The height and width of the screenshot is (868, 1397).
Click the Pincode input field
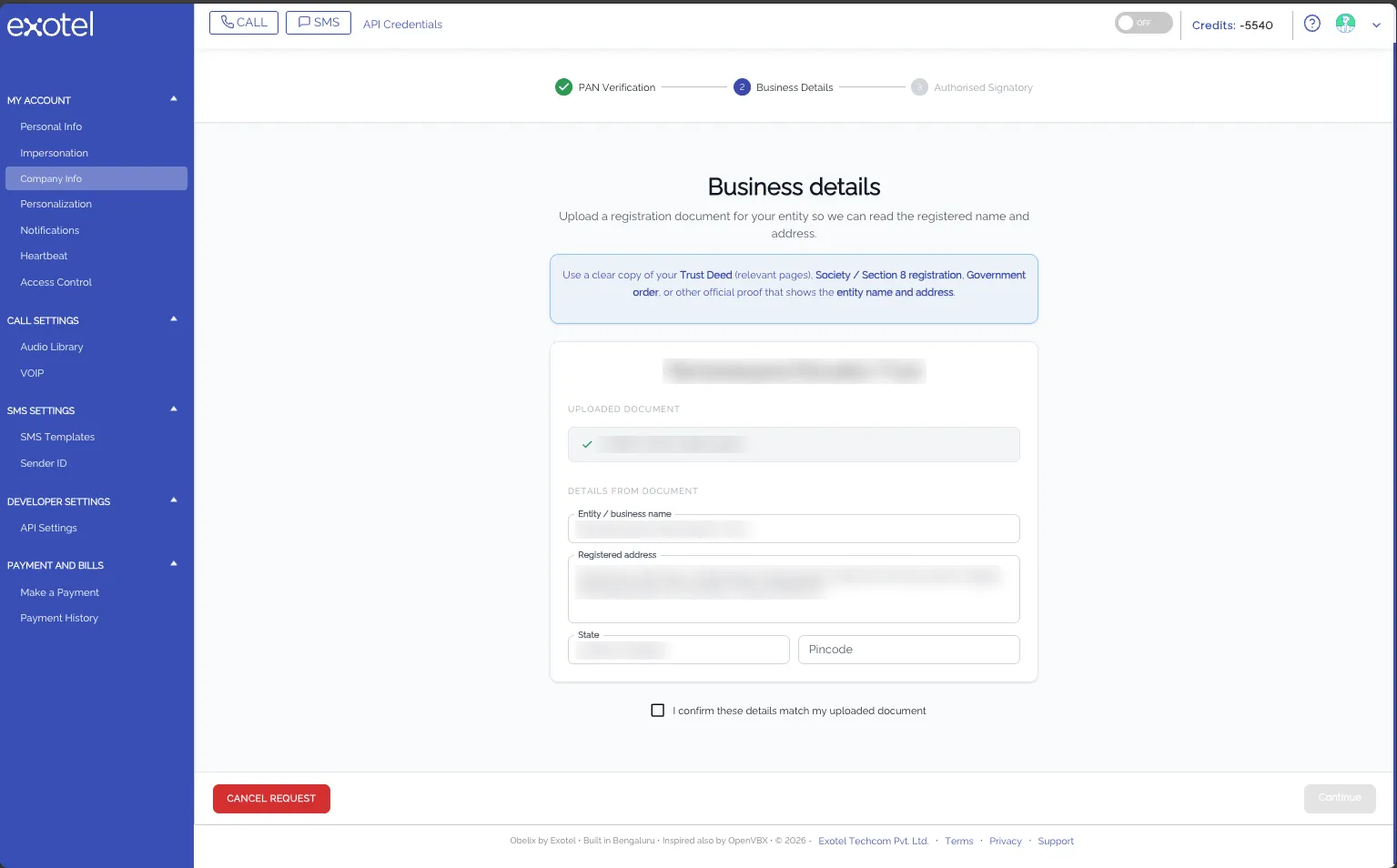[x=909, y=650]
